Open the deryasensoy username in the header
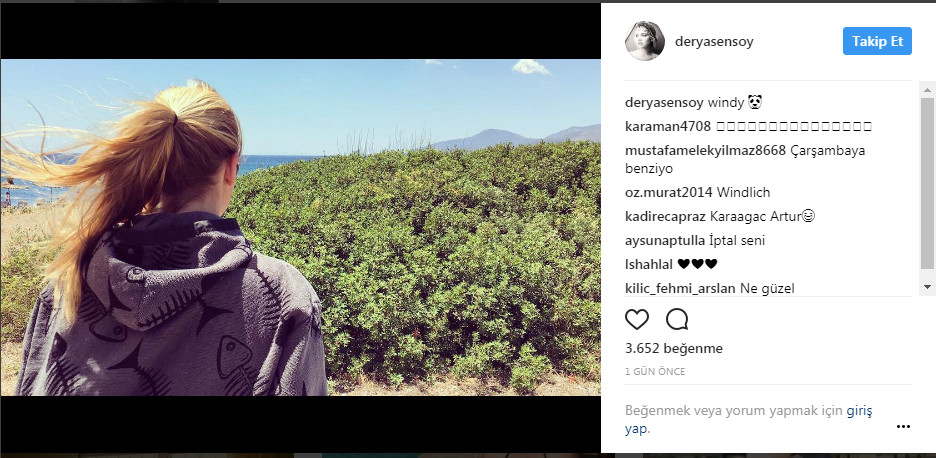Screen dimensions: 936x458 pos(714,42)
